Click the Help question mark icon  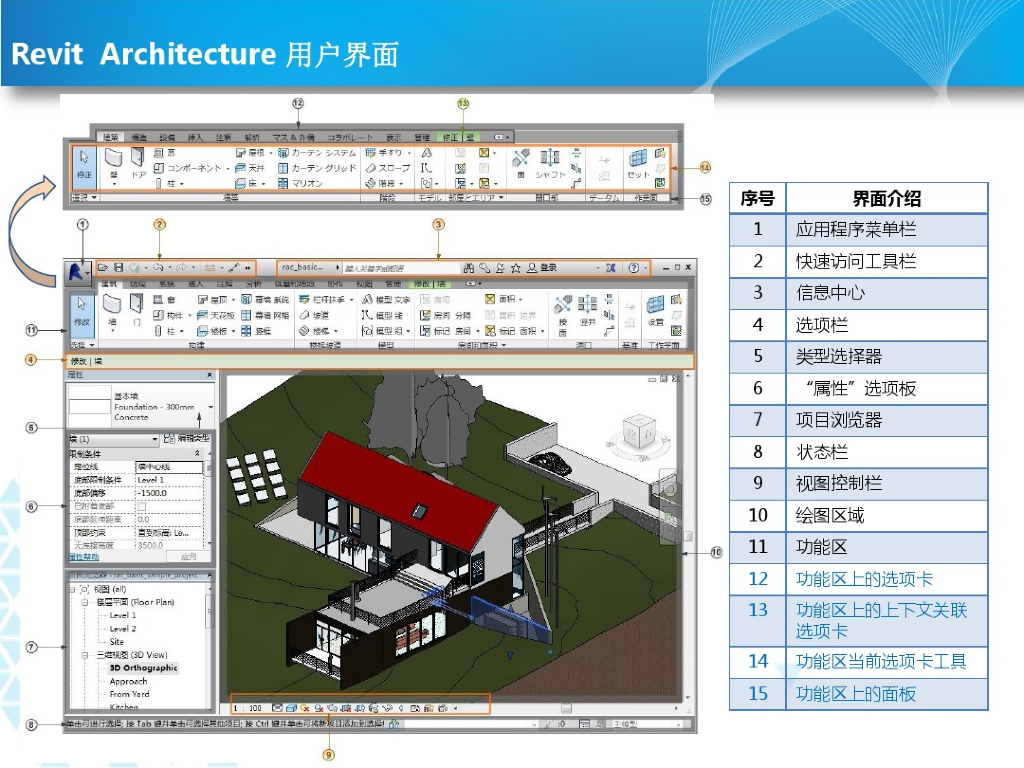pyautogui.click(x=633, y=268)
